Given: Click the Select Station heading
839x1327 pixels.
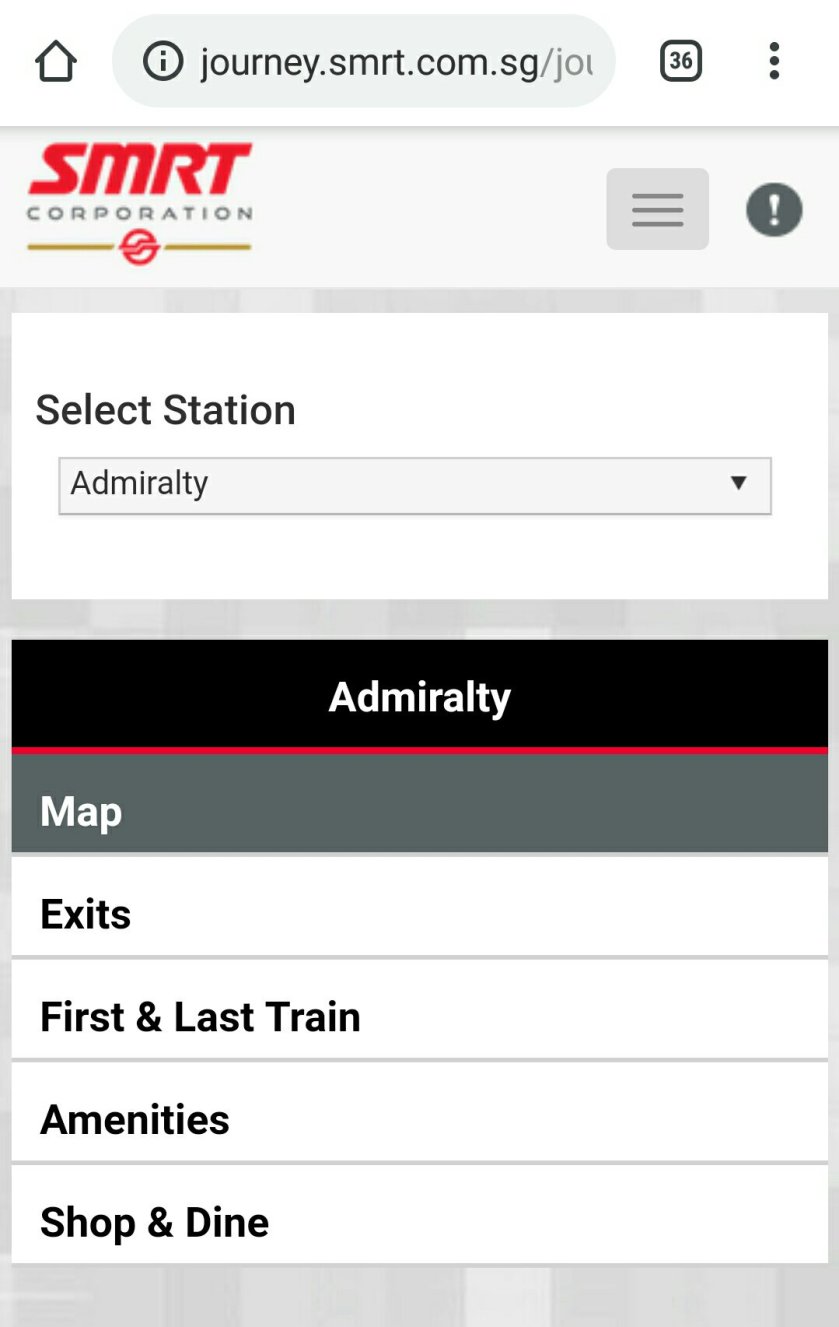Looking at the screenshot, I should [166, 410].
